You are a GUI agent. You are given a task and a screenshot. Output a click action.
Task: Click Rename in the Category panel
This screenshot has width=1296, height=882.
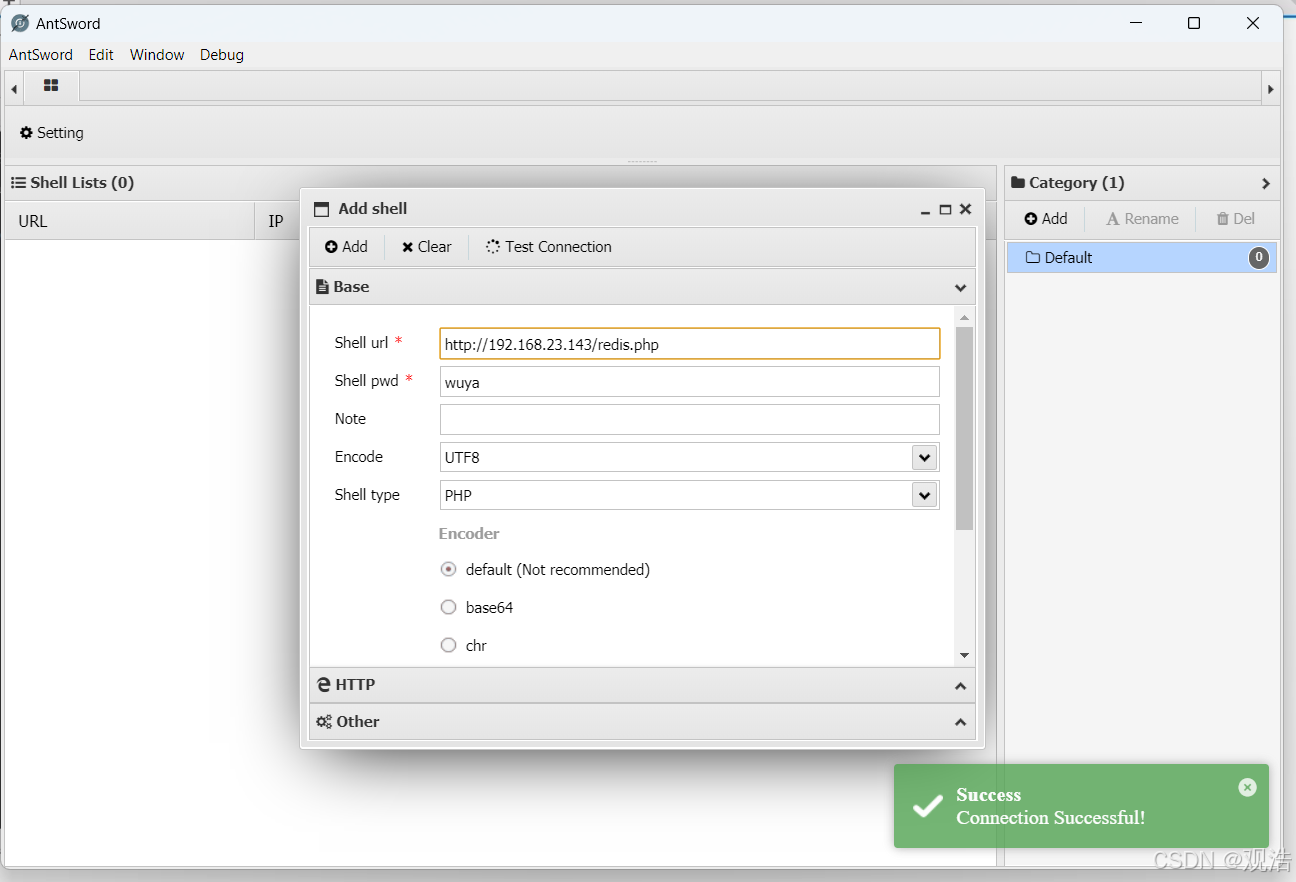pos(1142,219)
